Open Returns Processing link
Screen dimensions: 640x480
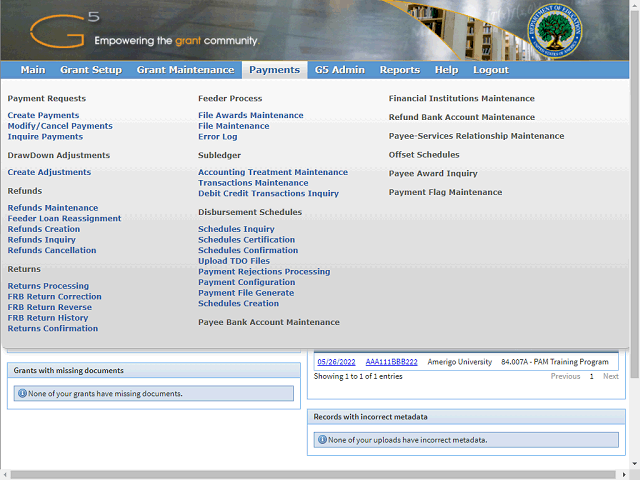48,286
